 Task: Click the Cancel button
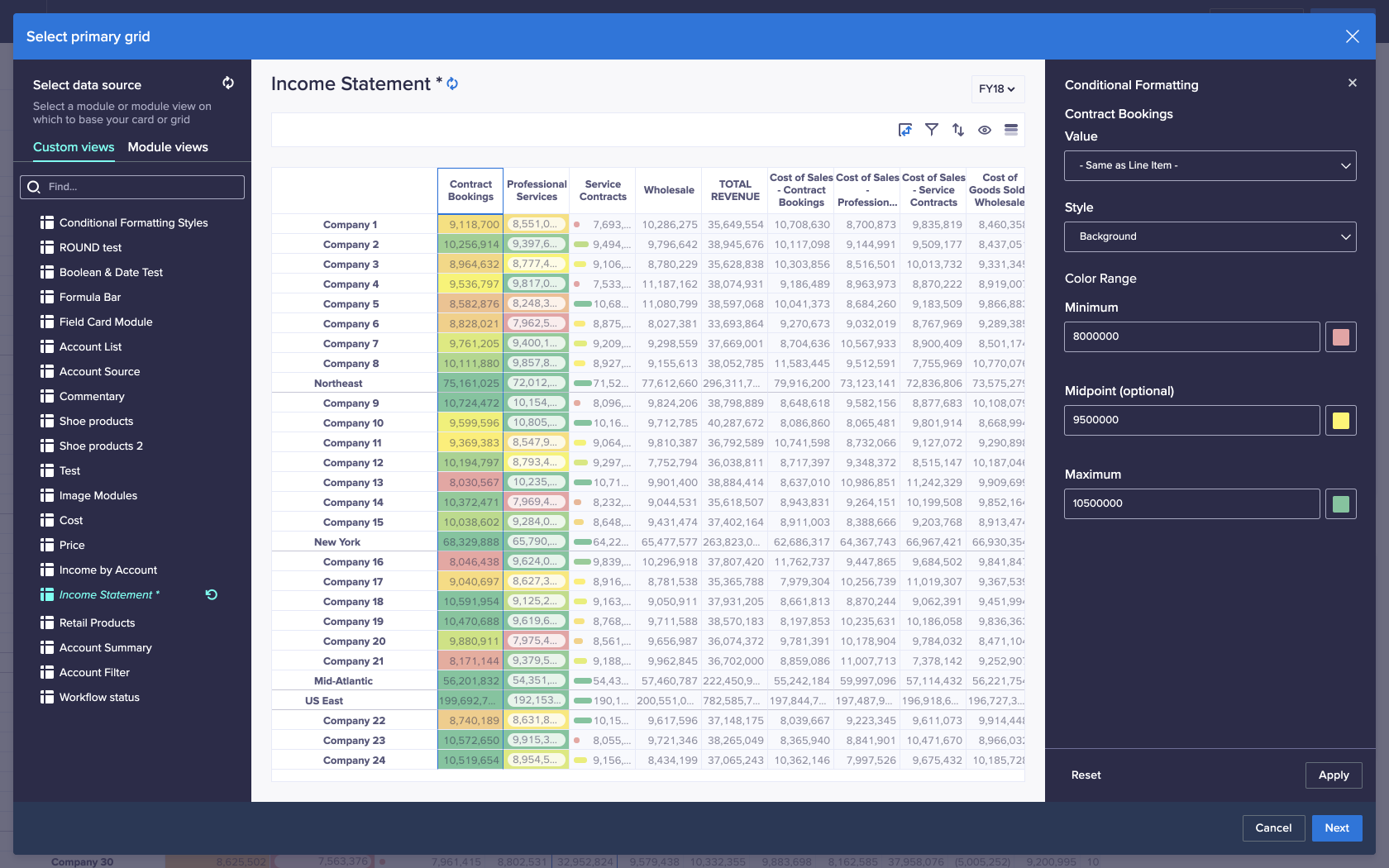[1273, 828]
